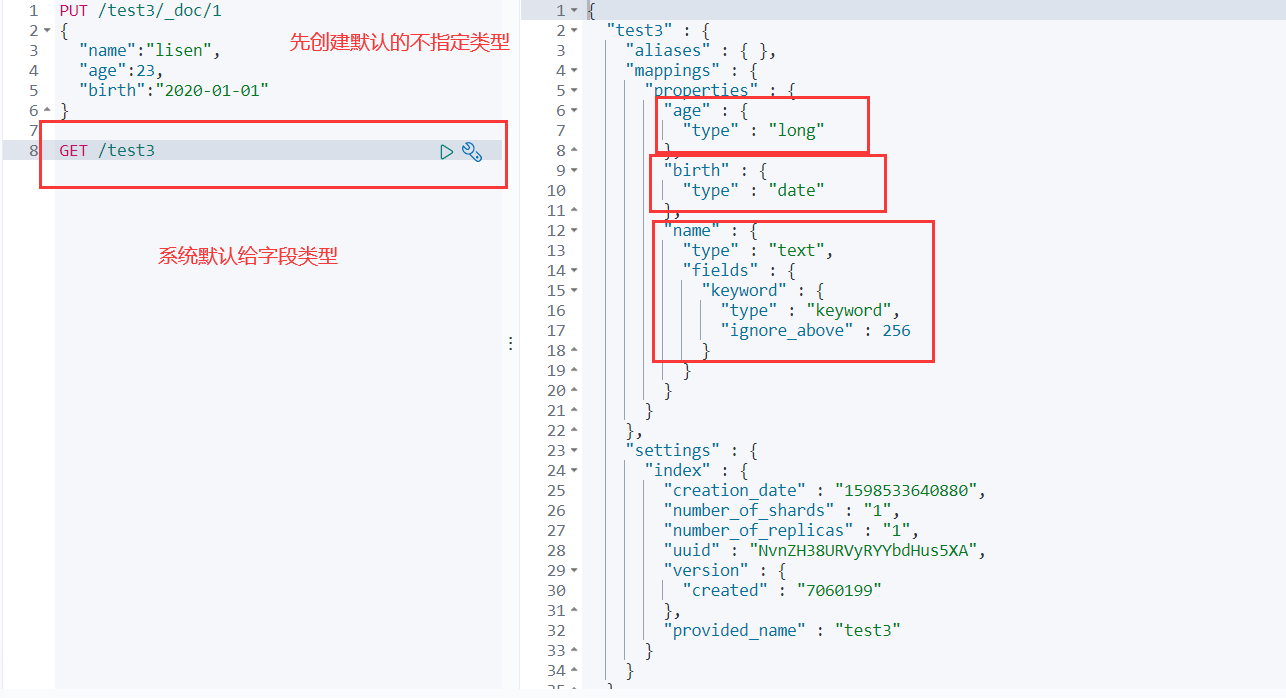
Task: Click the "age":23 line in the request
Action: 121,71
